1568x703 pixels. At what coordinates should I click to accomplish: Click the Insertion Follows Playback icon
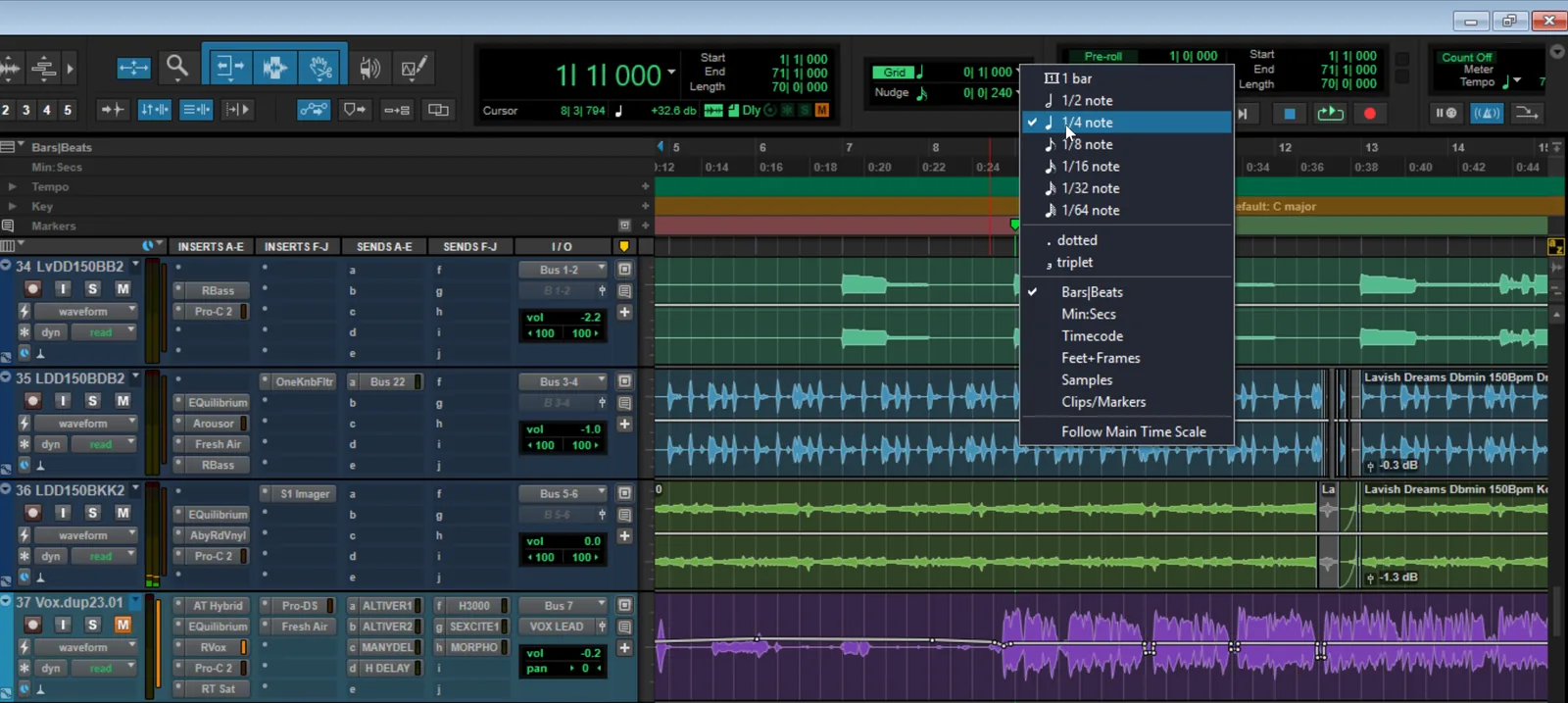tap(238, 110)
